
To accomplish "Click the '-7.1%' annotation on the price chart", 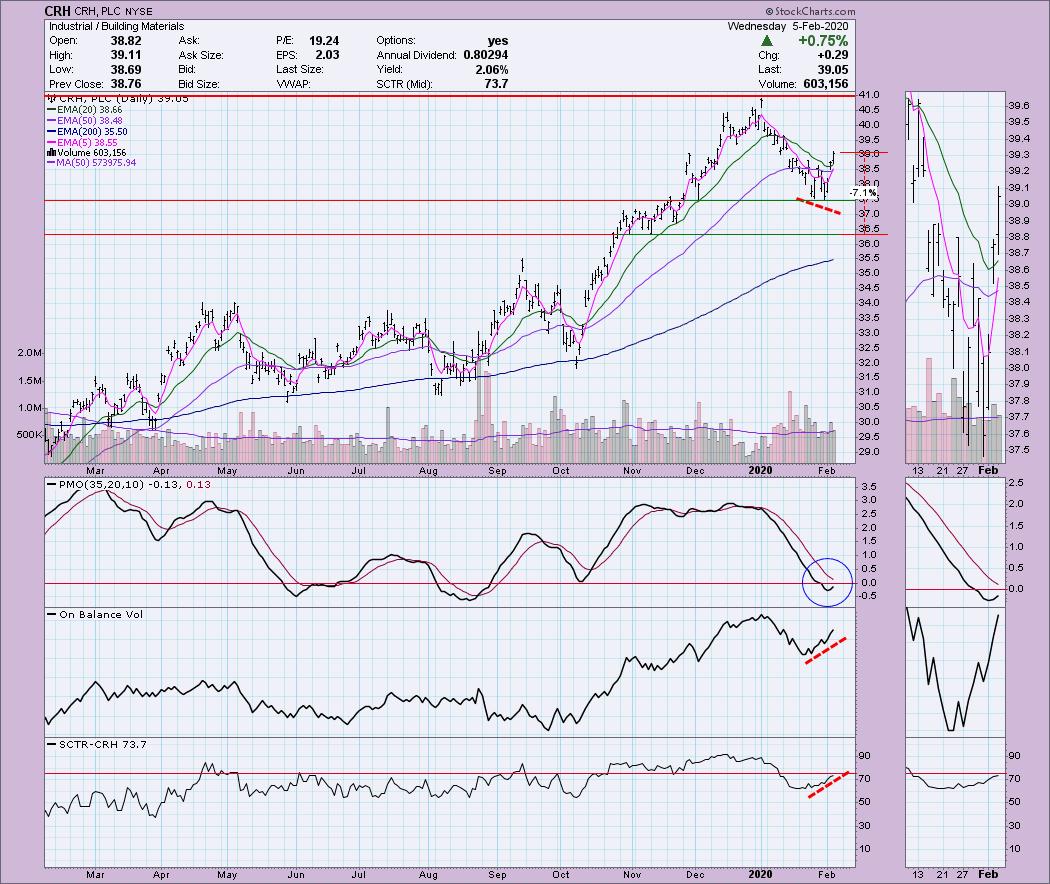I will point(862,192).
